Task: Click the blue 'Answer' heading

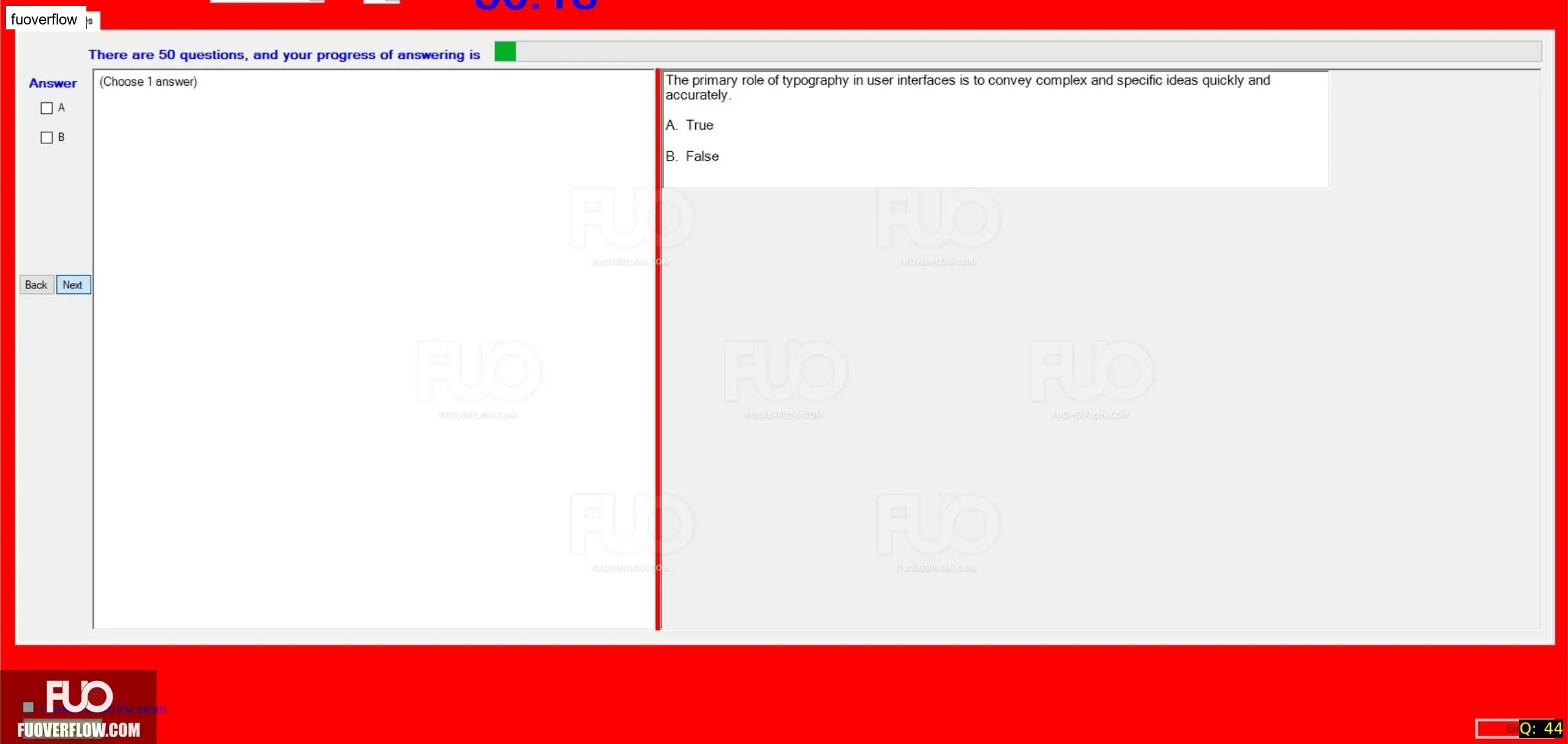Action: click(53, 83)
